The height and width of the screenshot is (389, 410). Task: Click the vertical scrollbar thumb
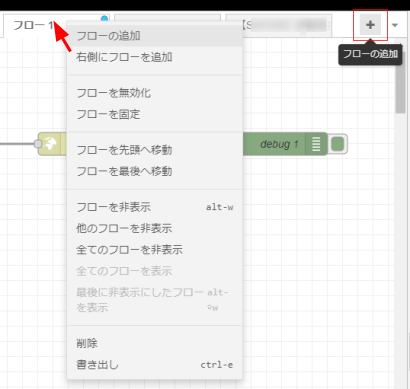[400, 89]
